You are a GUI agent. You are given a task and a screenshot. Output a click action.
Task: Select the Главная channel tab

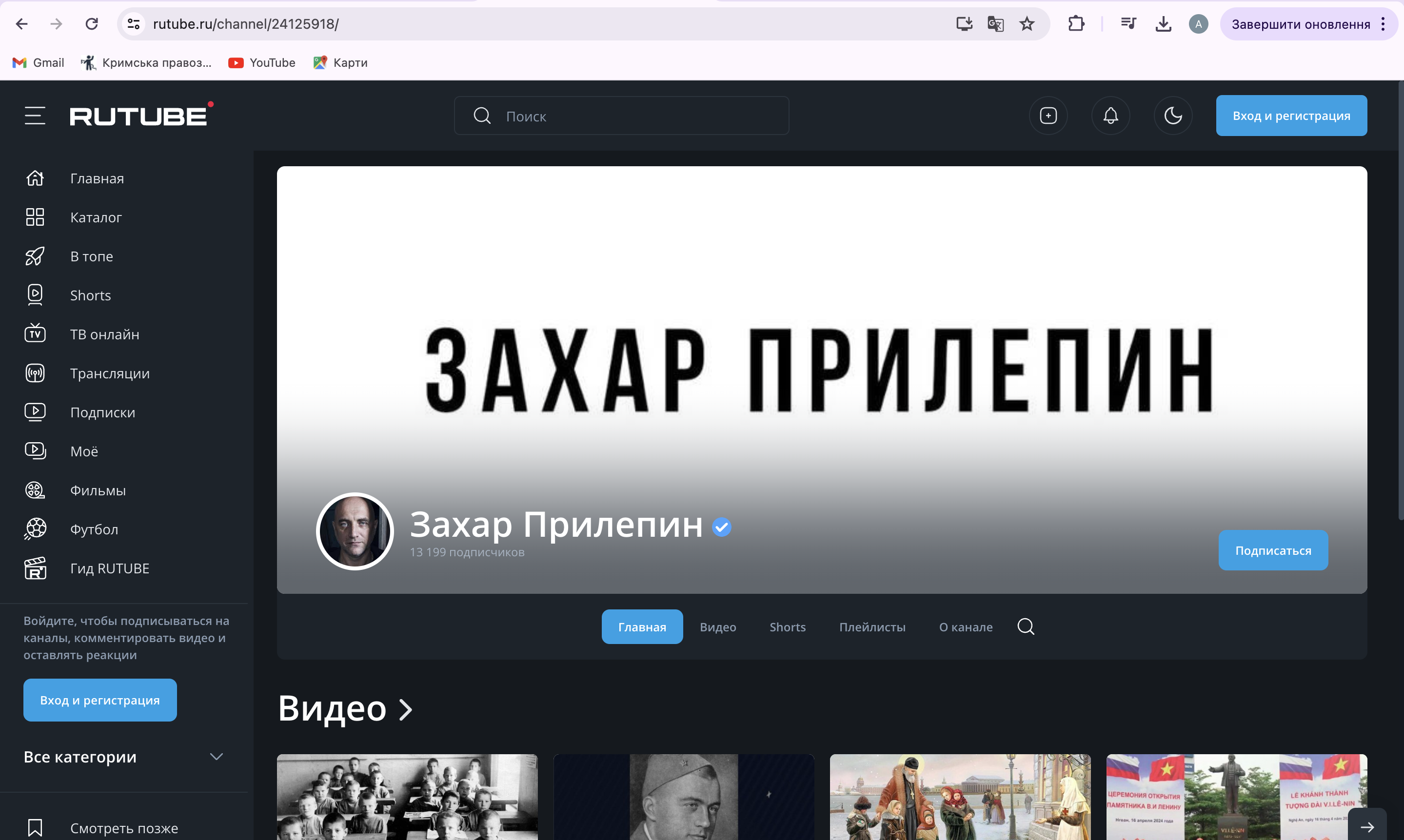coord(642,626)
